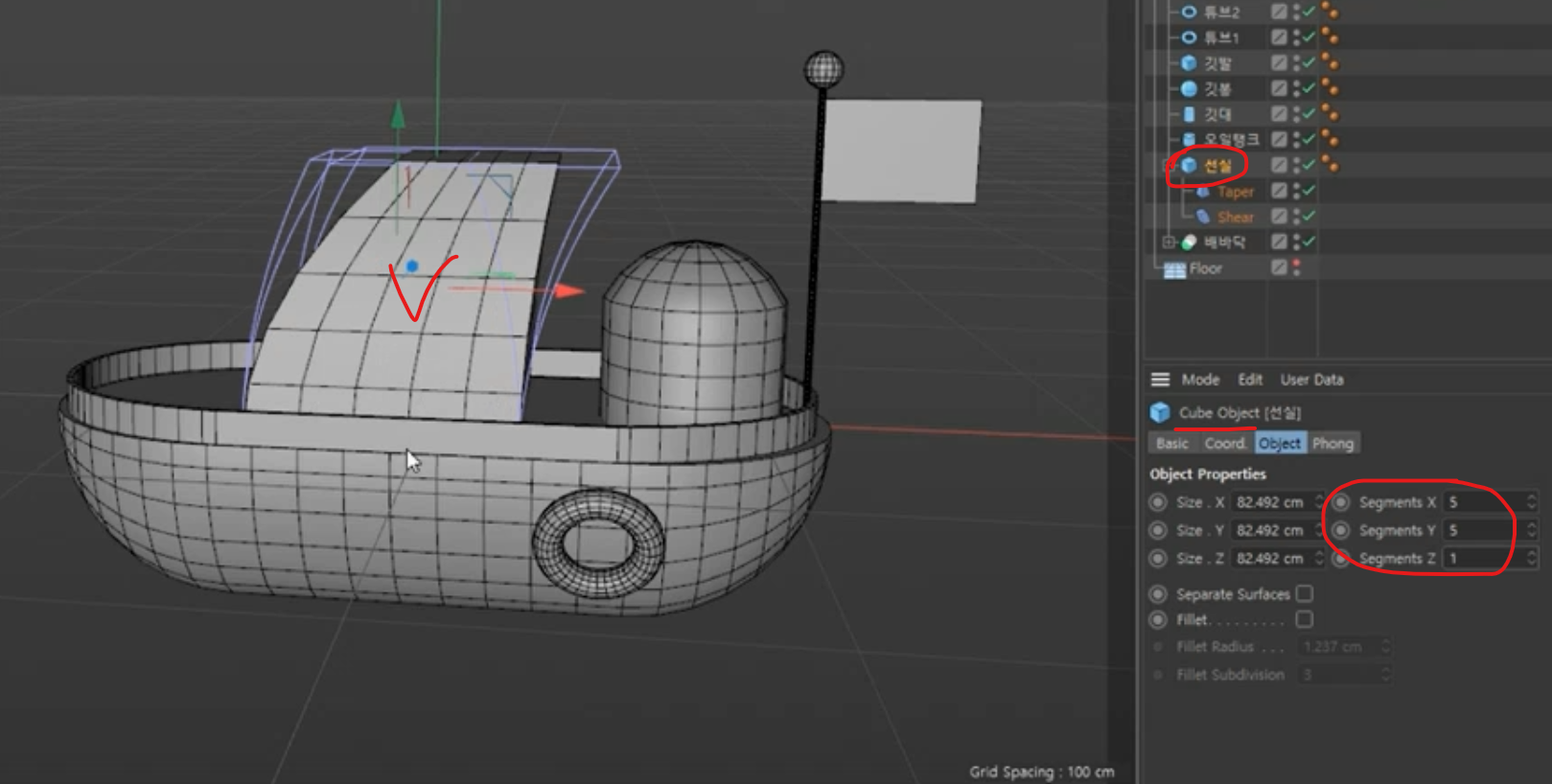Select the Object tab
The width and height of the screenshot is (1552, 784).
(x=1280, y=443)
